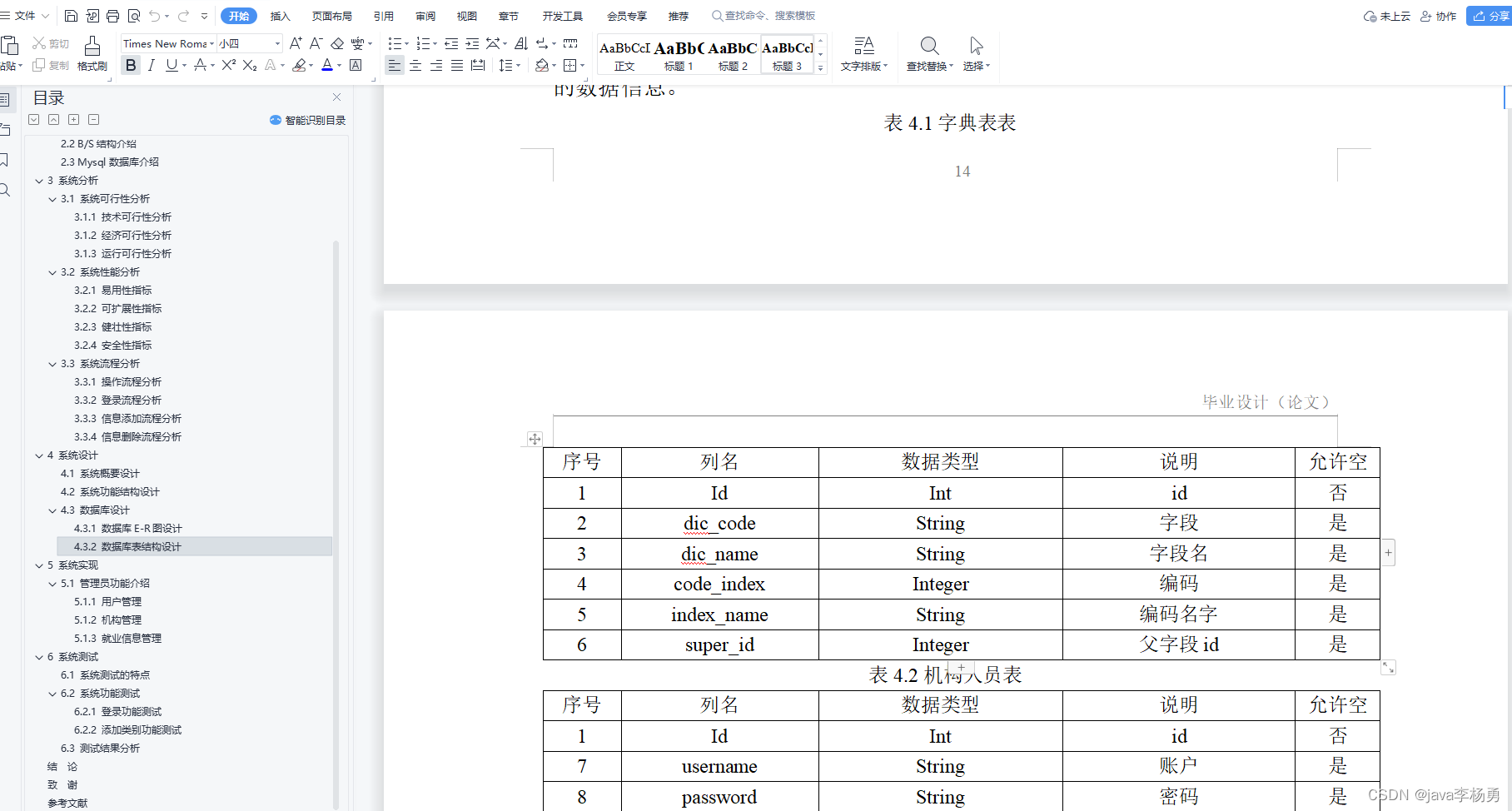The height and width of the screenshot is (811, 1512).
Task: Click the text highlight color marker
Action: click(x=299, y=65)
